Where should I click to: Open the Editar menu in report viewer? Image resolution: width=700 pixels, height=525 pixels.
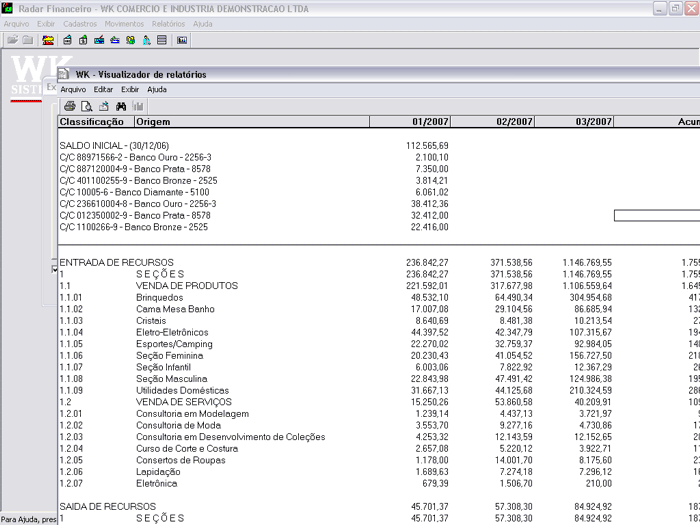click(x=103, y=90)
